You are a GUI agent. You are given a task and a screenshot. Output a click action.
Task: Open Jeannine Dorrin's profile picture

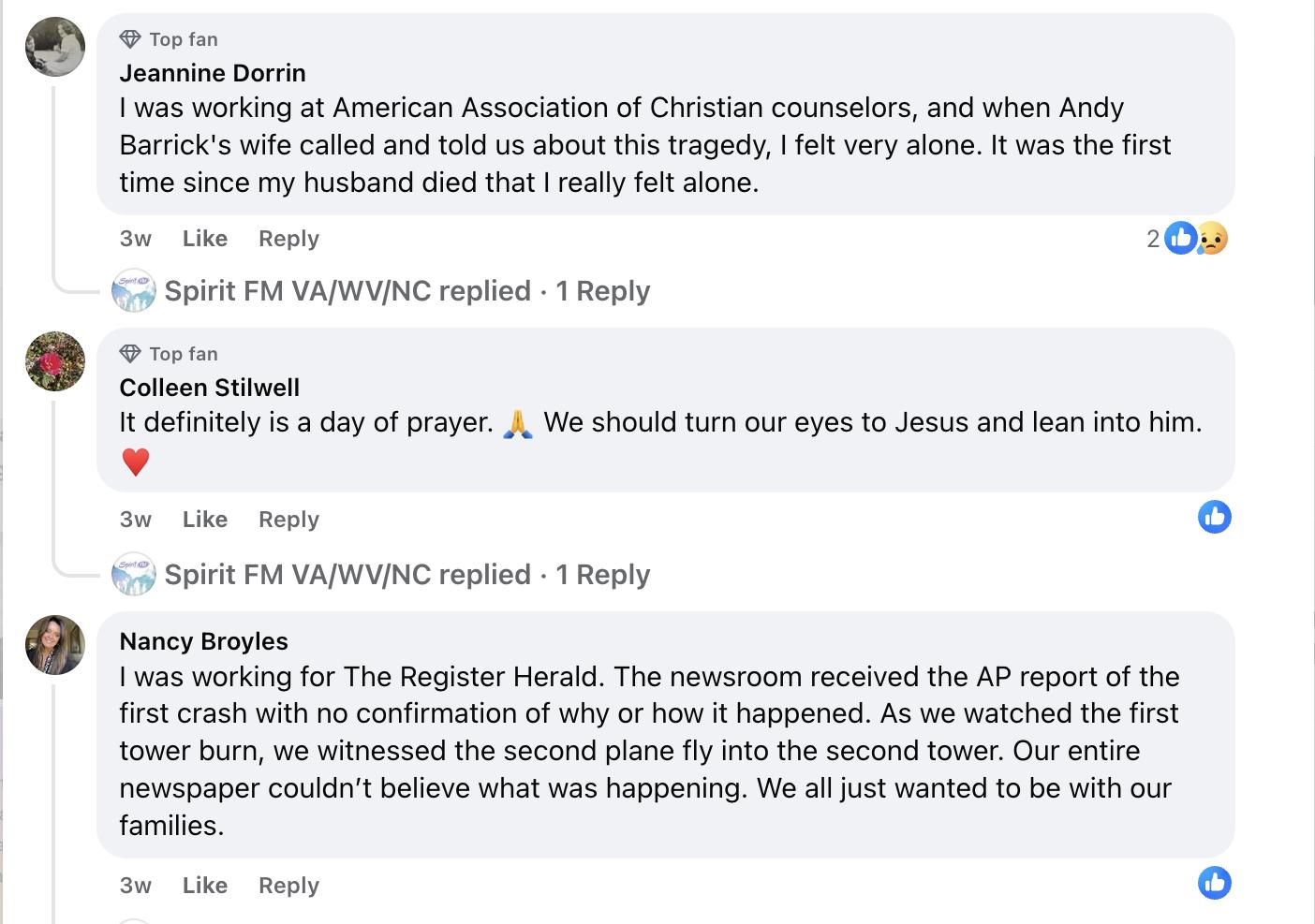coord(55,47)
